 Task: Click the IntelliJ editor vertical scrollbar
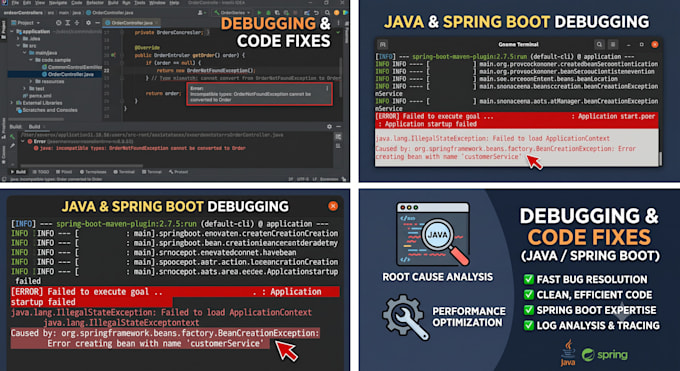[341, 77]
